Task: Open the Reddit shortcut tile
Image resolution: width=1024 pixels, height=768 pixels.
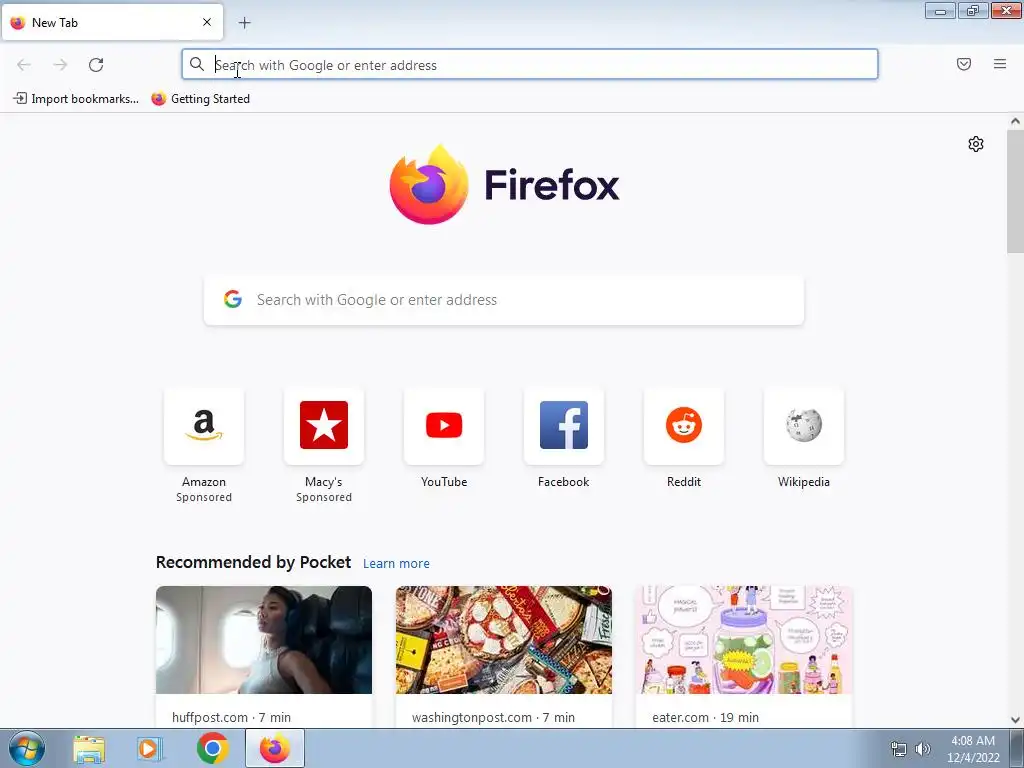Action: (684, 426)
